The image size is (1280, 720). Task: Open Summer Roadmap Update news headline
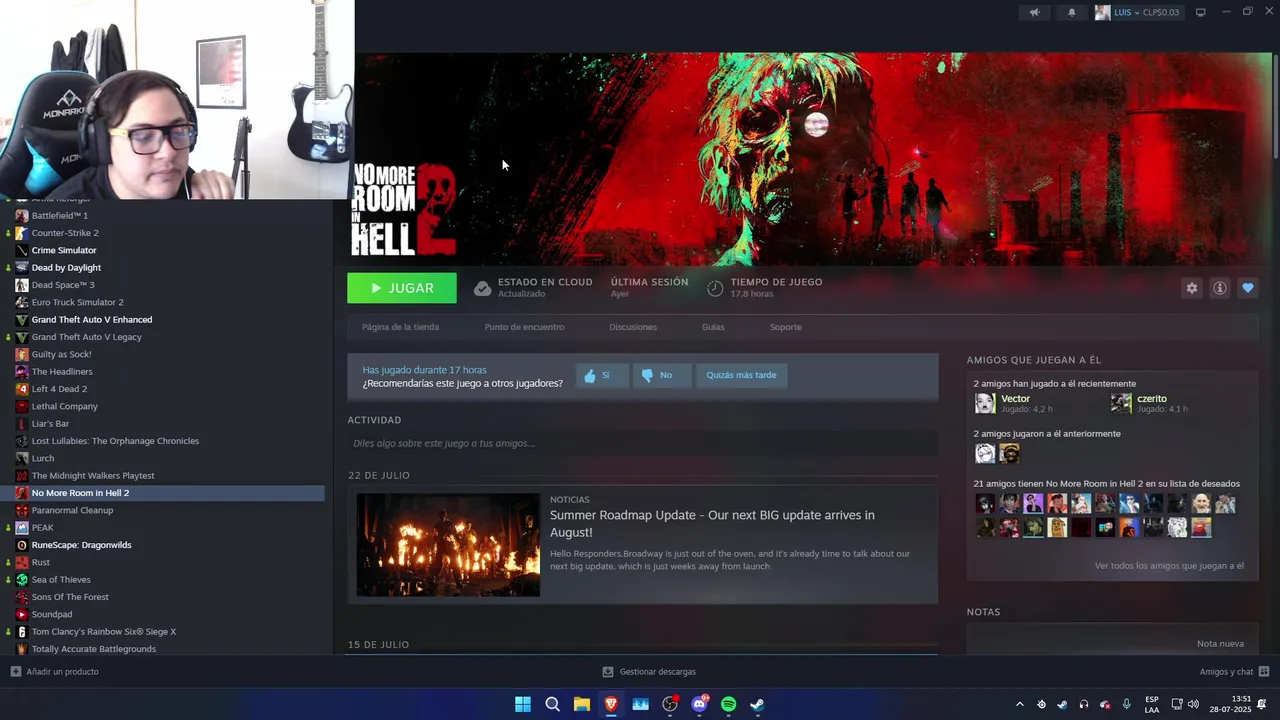pyautogui.click(x=712, y=523)
